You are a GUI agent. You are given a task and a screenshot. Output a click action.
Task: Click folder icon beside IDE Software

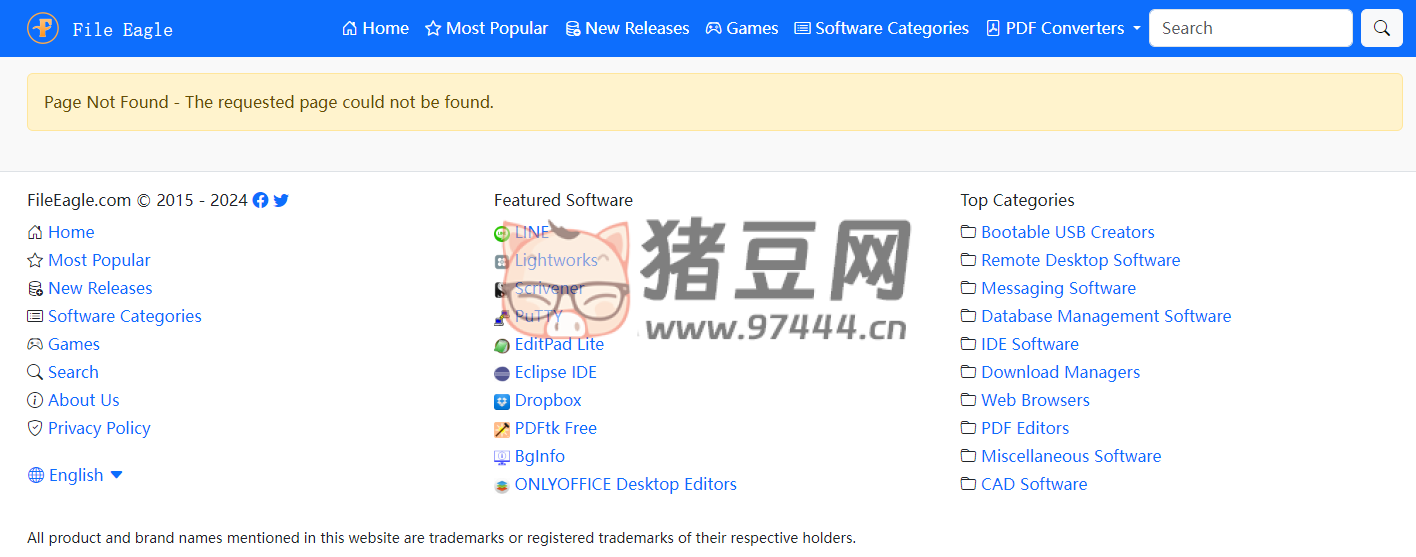[968, 344]
